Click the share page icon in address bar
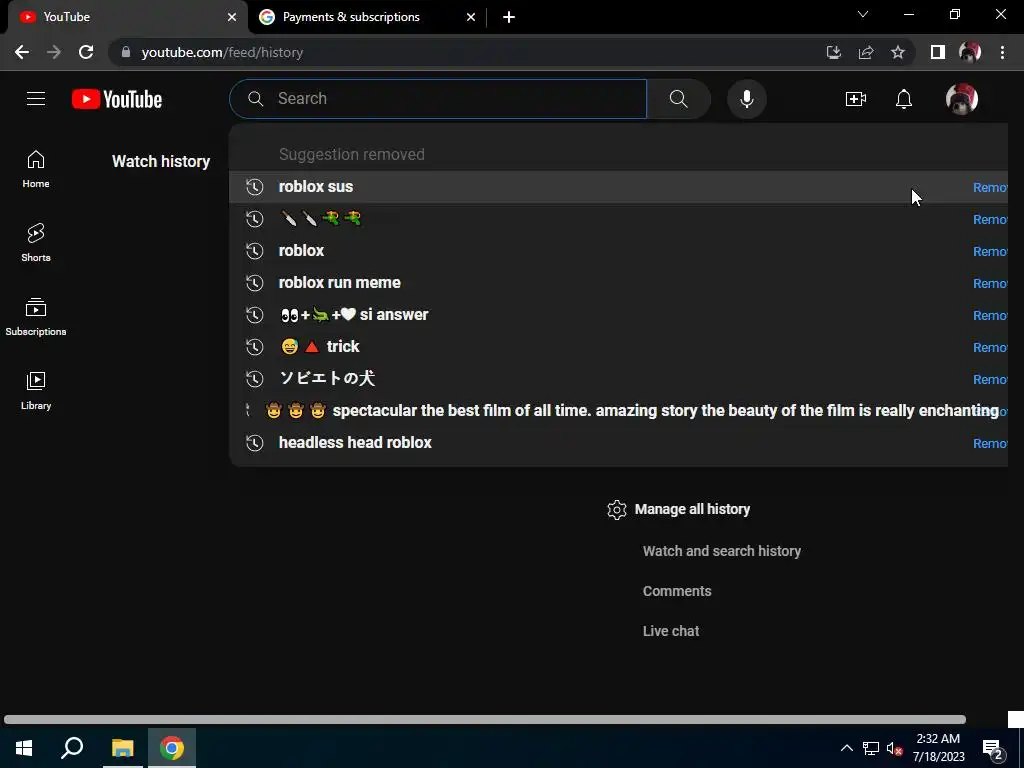The image size is (1024, 768). (866, 52)
